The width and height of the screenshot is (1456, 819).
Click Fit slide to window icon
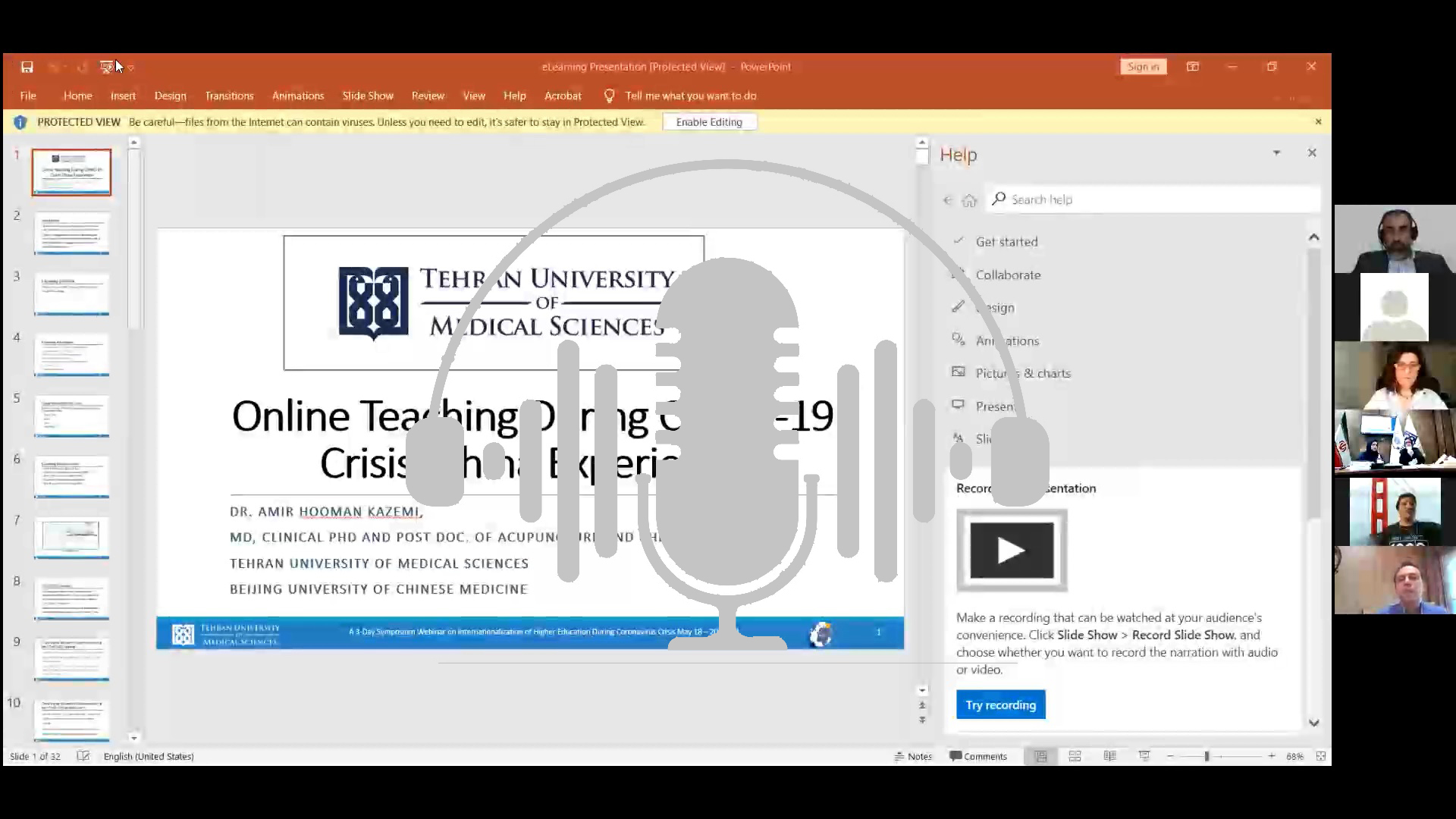(x=1320, y=756)
